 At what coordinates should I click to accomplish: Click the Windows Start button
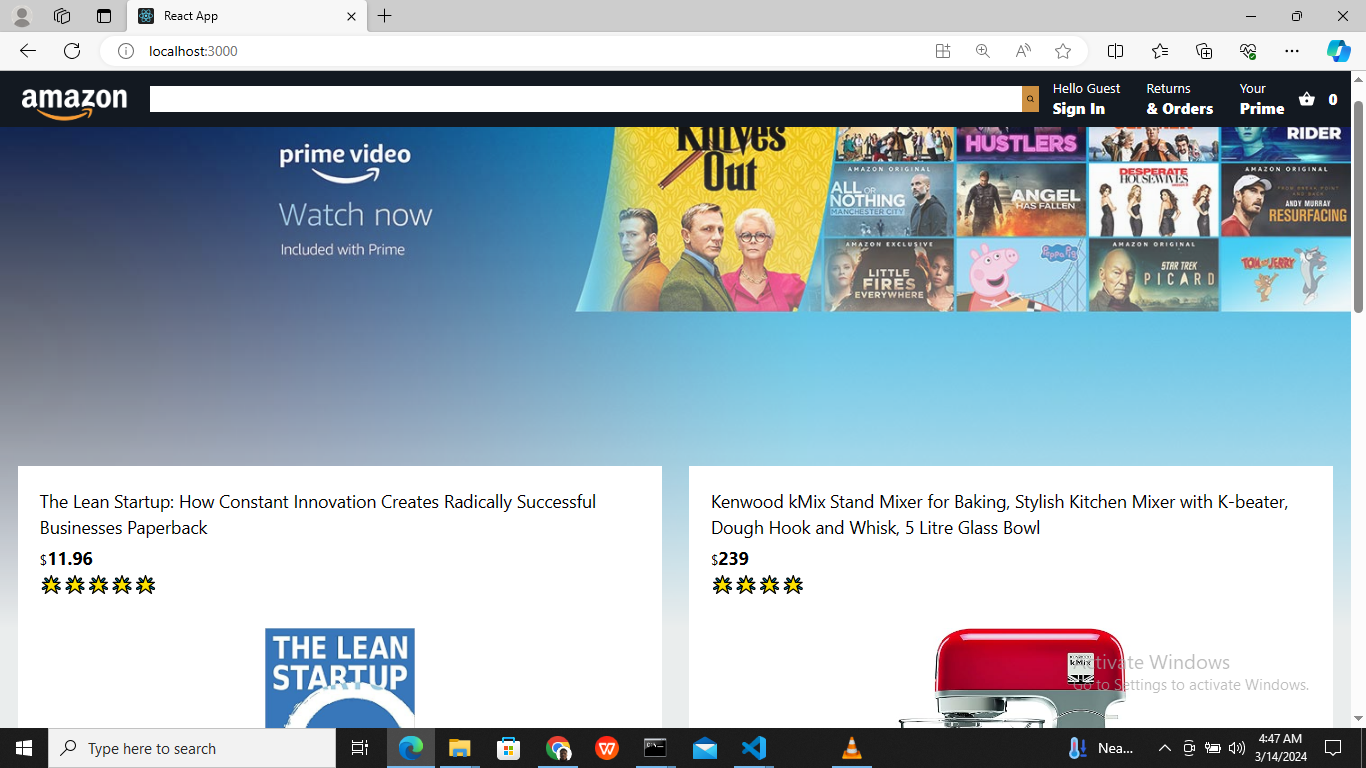point(24,748)
